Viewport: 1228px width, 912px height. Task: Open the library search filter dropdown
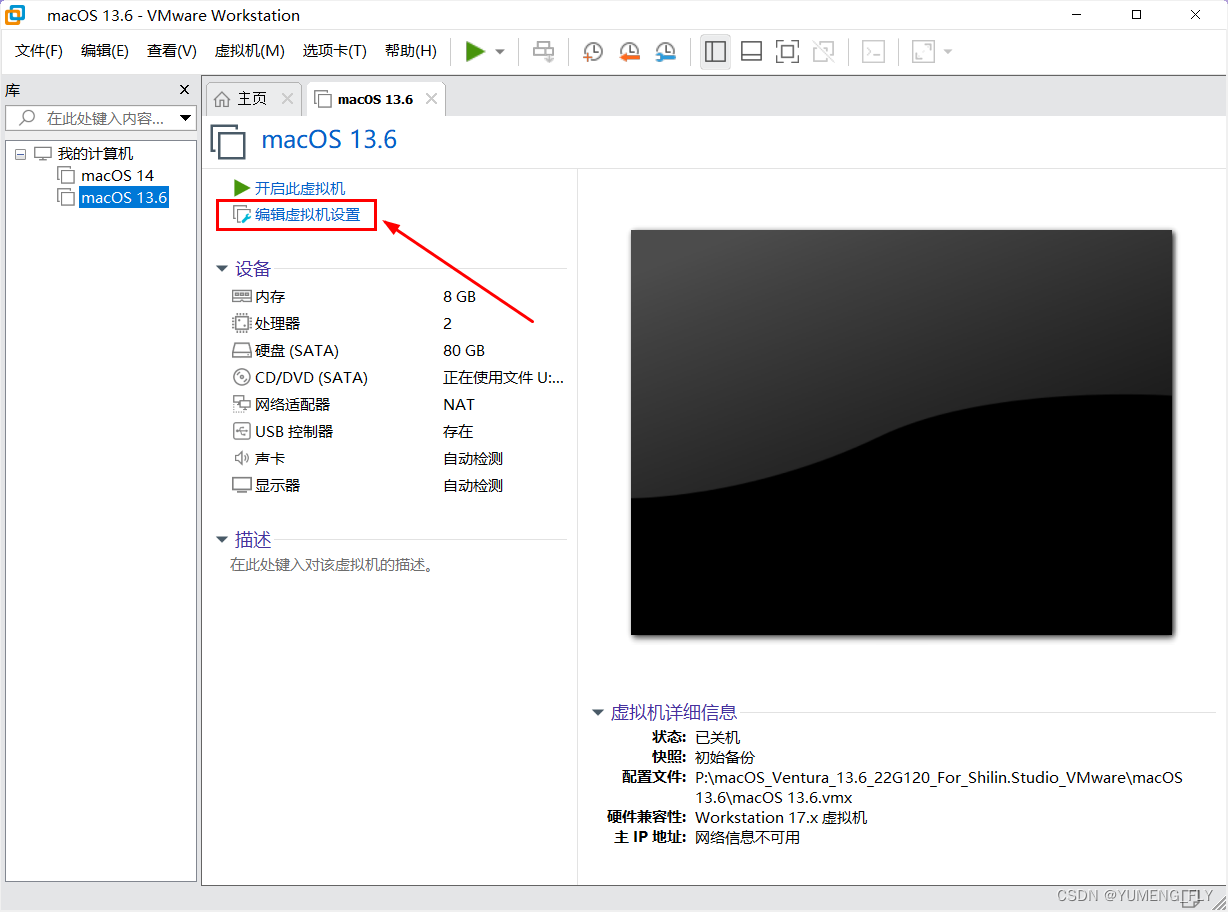click(x=185, y=118)
